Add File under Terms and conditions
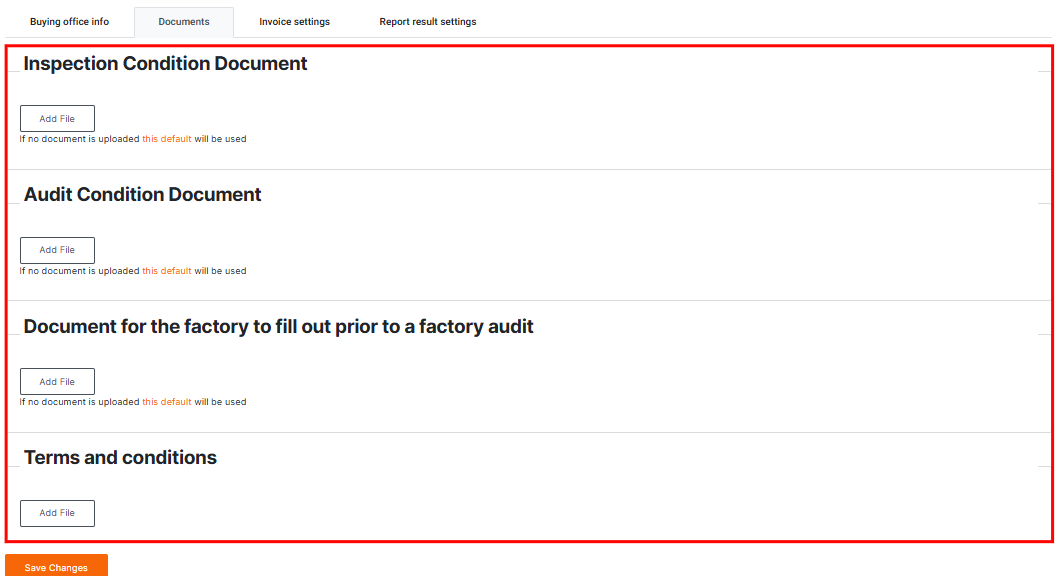The width and height of the screenshot is (1060, 576). point(57,513)
